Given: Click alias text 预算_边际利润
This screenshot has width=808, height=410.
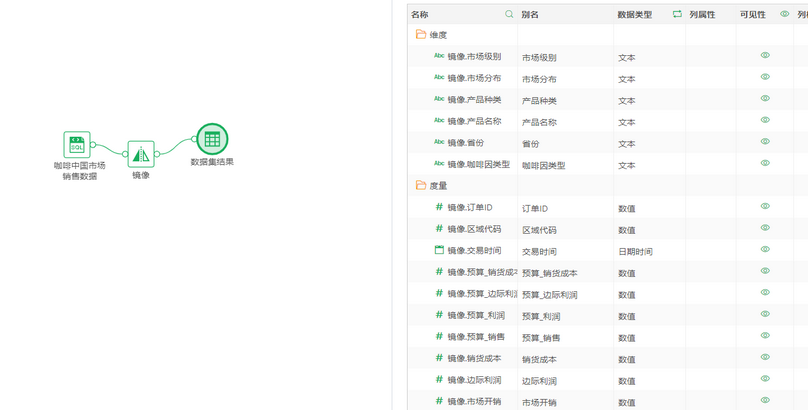Looking at the screenshot, I should (549, 295).
